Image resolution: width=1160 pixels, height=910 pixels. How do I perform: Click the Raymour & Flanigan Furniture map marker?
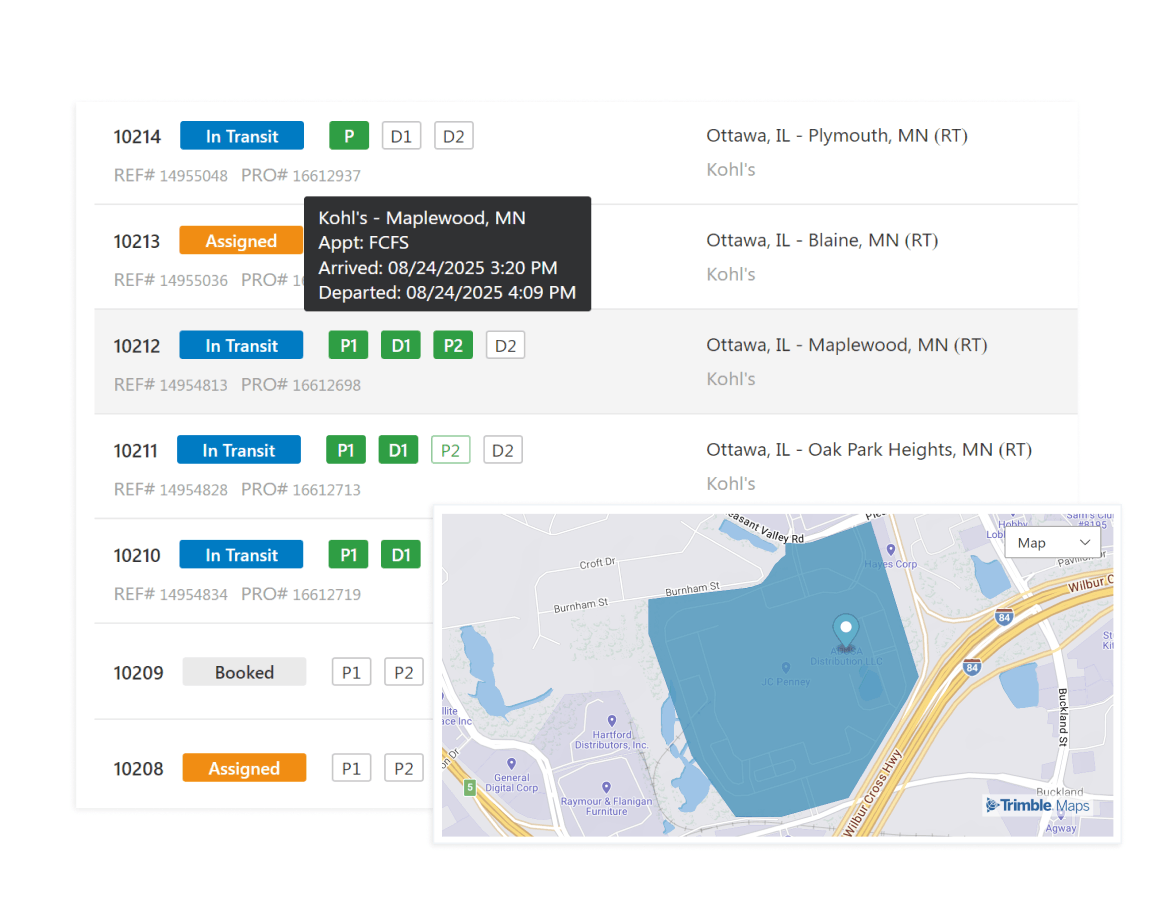point(606,787)
